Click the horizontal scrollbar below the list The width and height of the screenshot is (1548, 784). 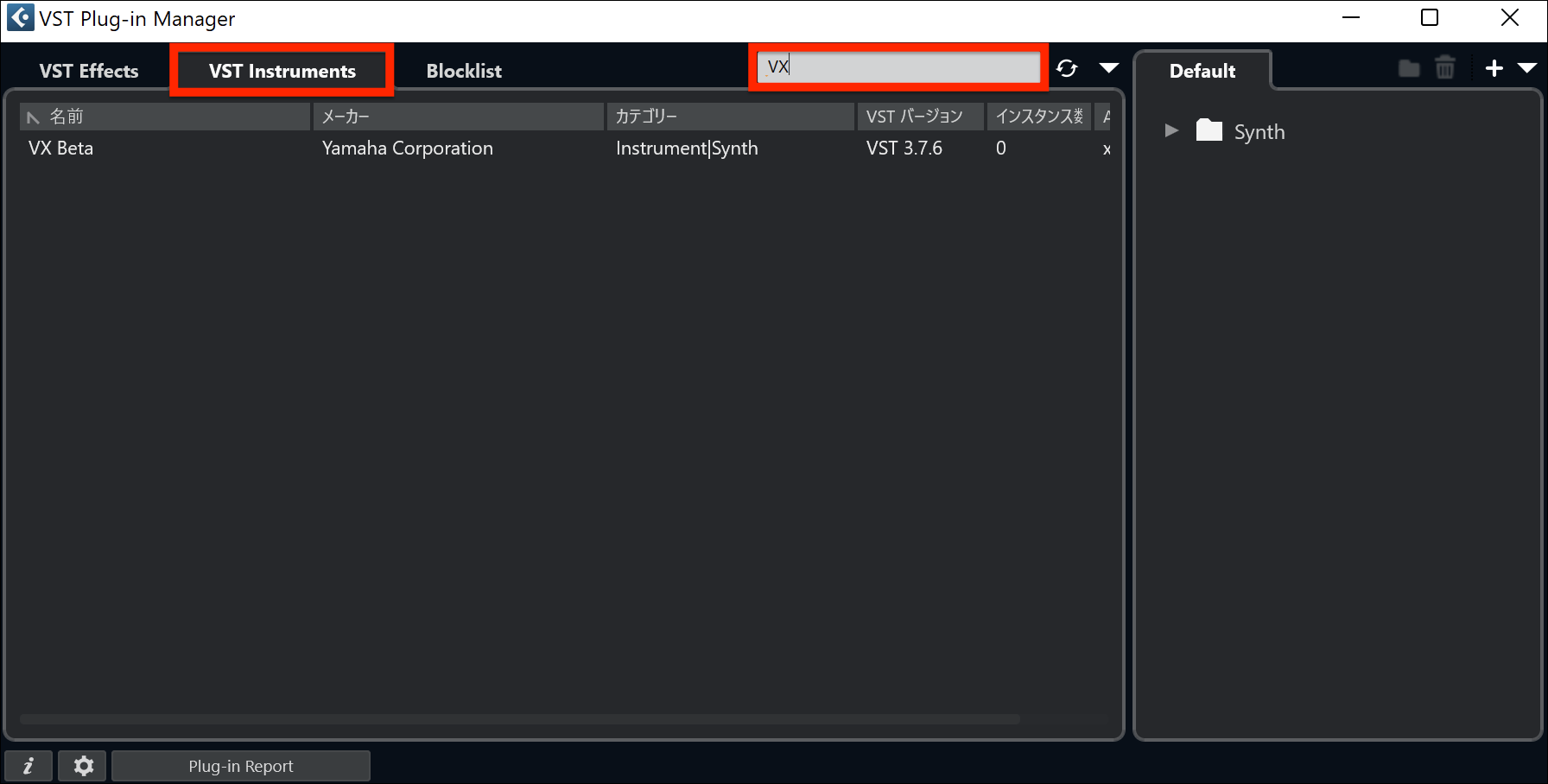(x=518, y=718)
